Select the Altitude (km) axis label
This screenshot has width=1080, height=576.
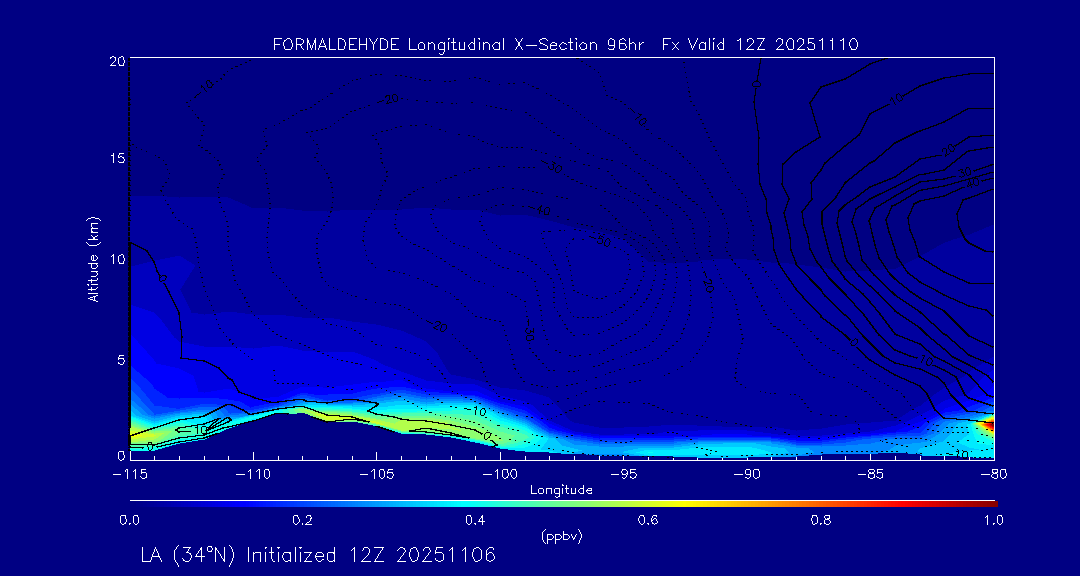click(92, 258)
